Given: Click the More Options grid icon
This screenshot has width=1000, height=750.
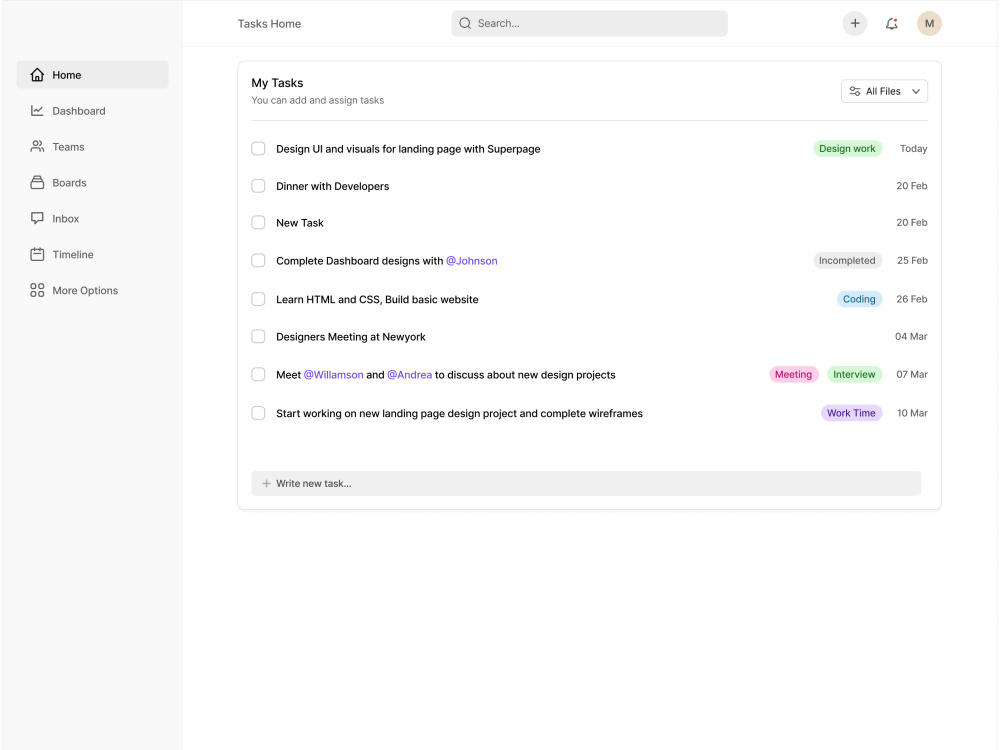Looking at the screenshot, I should click(37, 290).
